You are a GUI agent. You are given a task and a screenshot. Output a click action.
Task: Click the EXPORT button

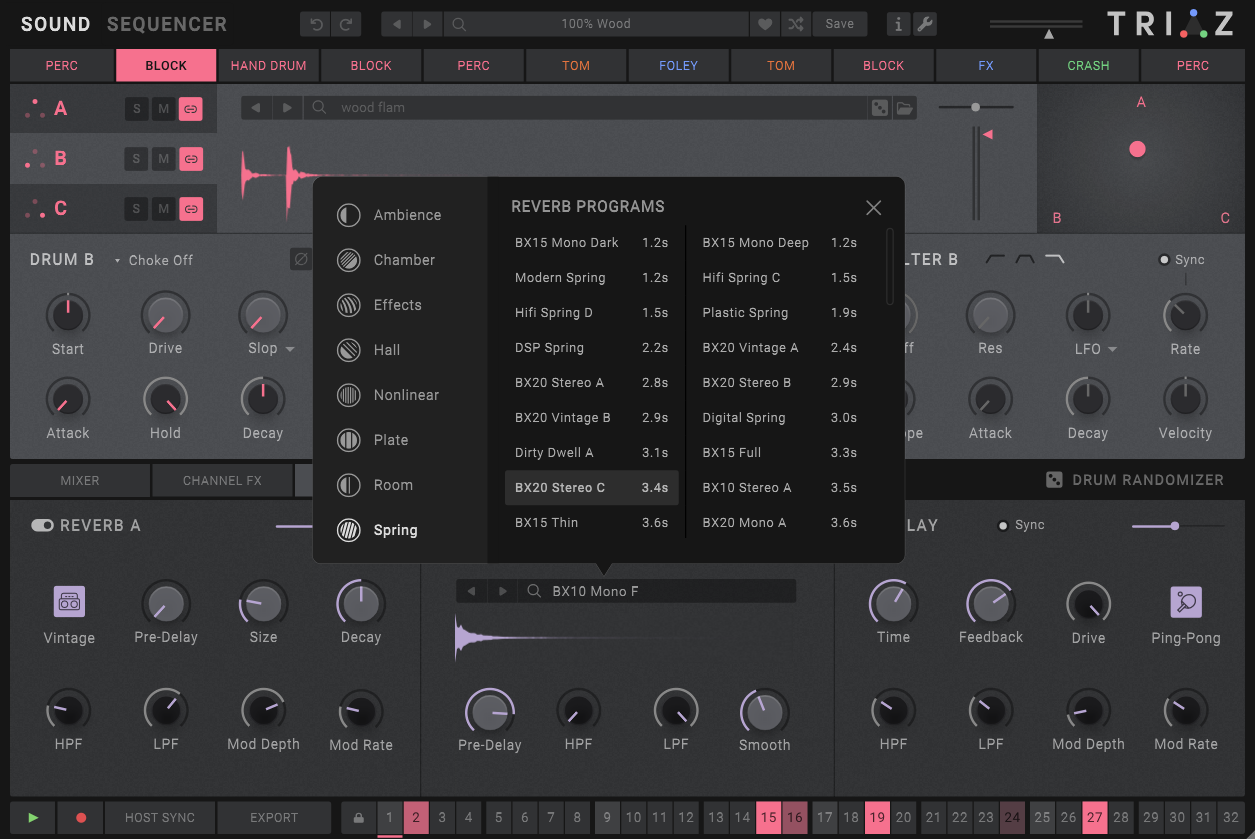click(274, 817)
